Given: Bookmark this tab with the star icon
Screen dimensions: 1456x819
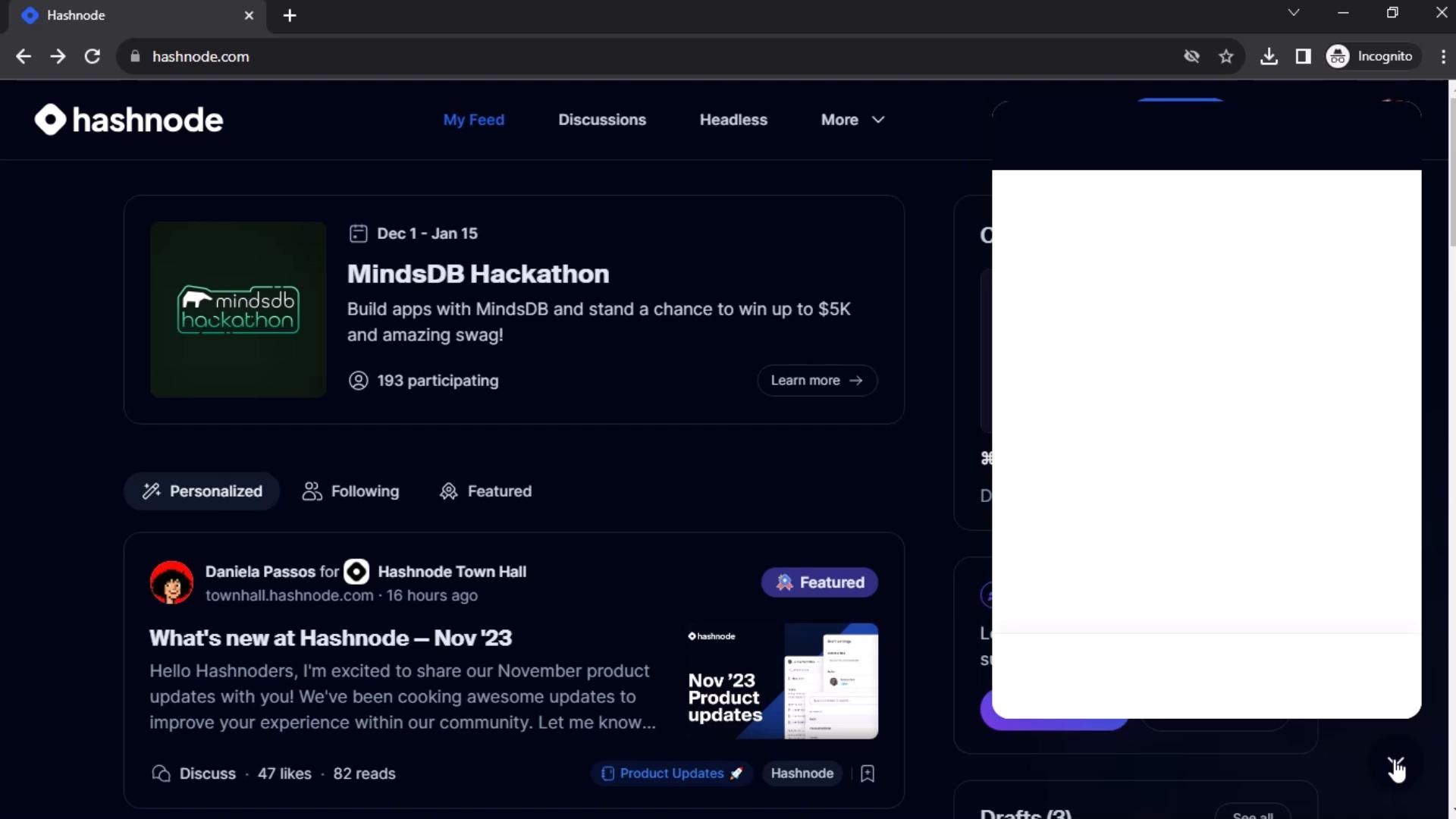Looking at the screenshot, I should (1226, 56).
